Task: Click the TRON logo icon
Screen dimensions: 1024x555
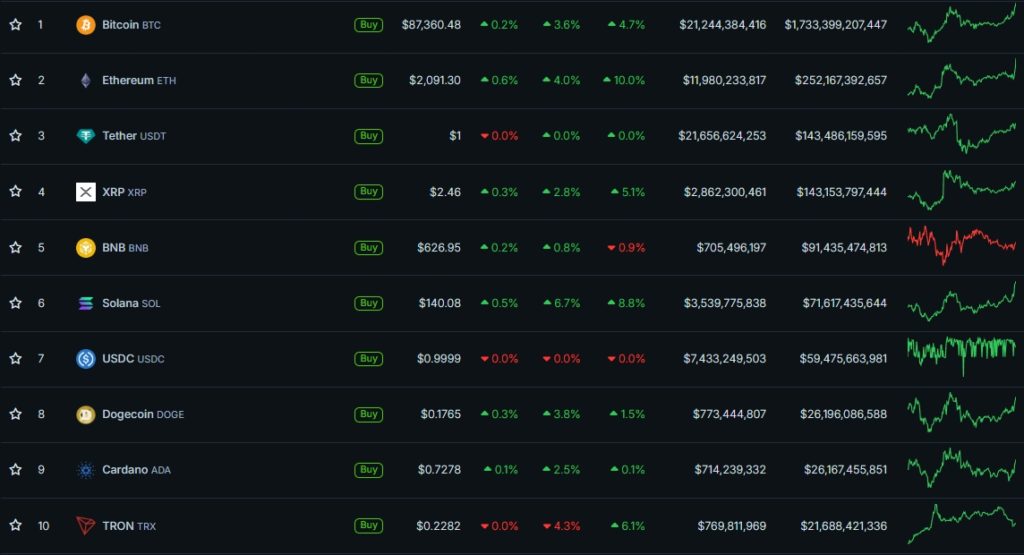Action: [86, 525]
